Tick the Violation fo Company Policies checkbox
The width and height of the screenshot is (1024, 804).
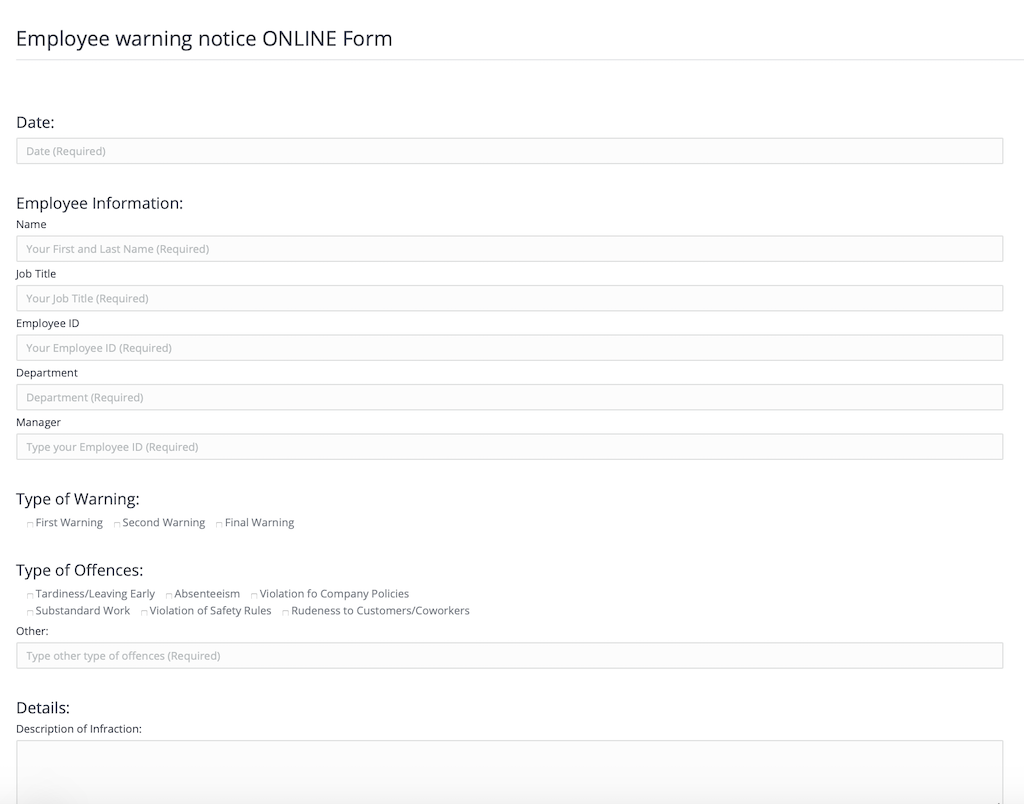[254, 595]
